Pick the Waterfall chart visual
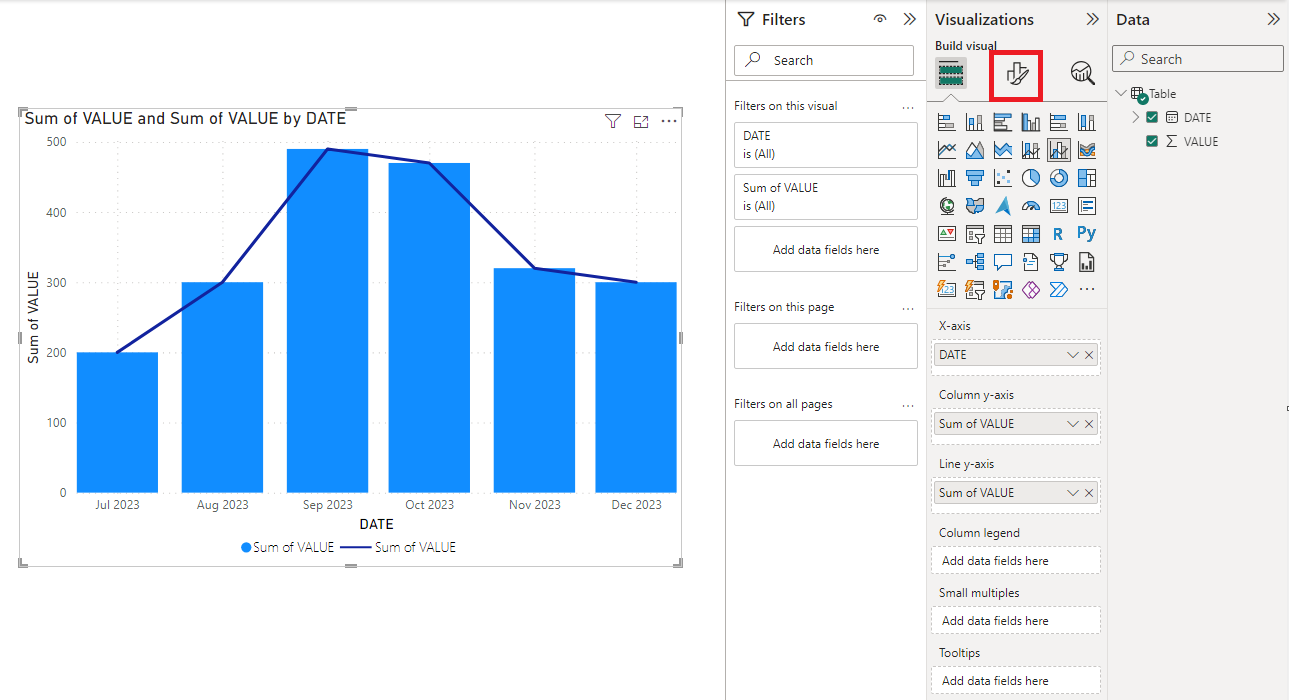 947,179
